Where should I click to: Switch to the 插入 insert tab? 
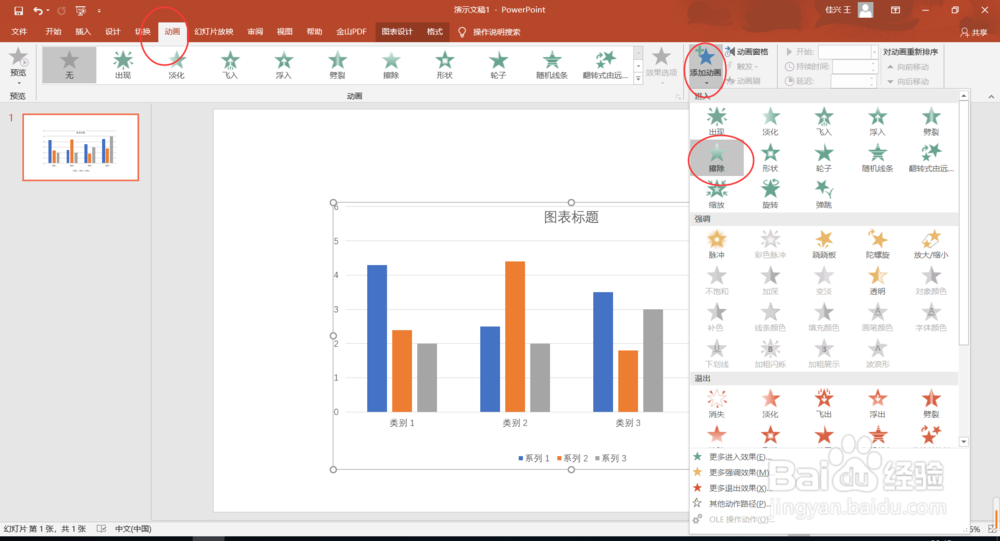coord(83,31)
